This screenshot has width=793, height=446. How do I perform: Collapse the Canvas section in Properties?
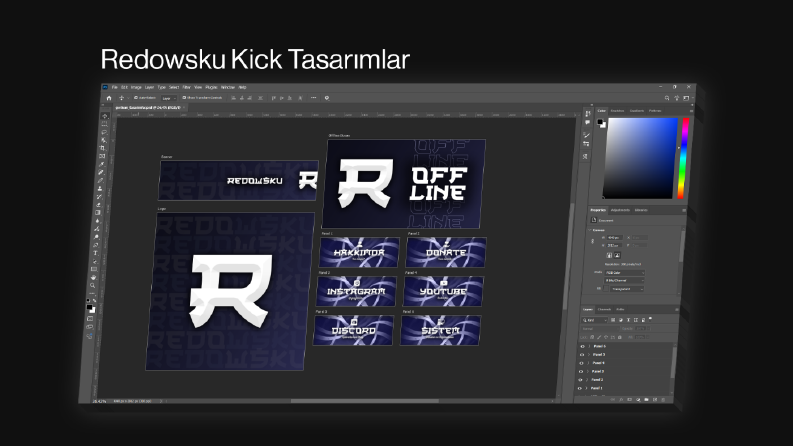click(590, 230)
